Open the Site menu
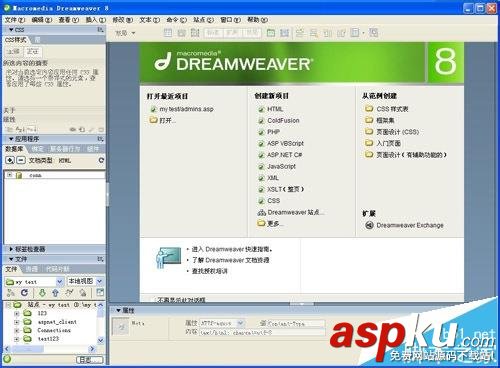The image size is (500, 368). pyautogui.click(x=203, y=20)
